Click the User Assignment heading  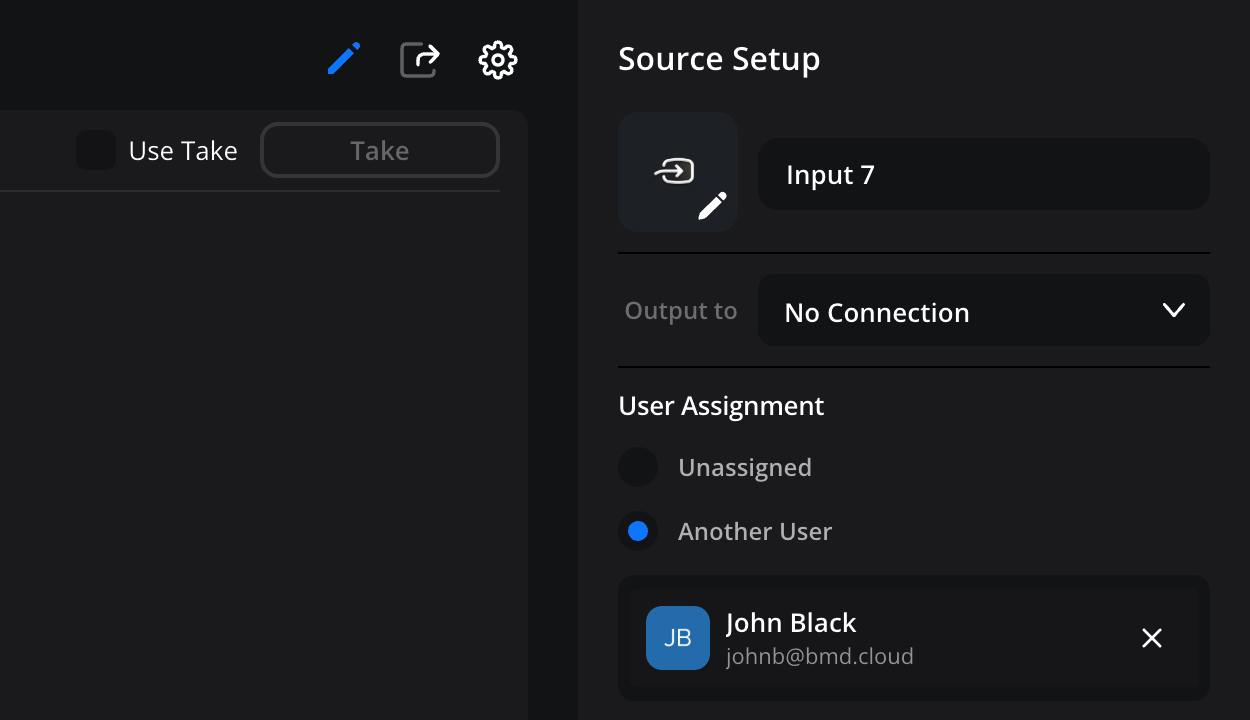coord(721,406)
